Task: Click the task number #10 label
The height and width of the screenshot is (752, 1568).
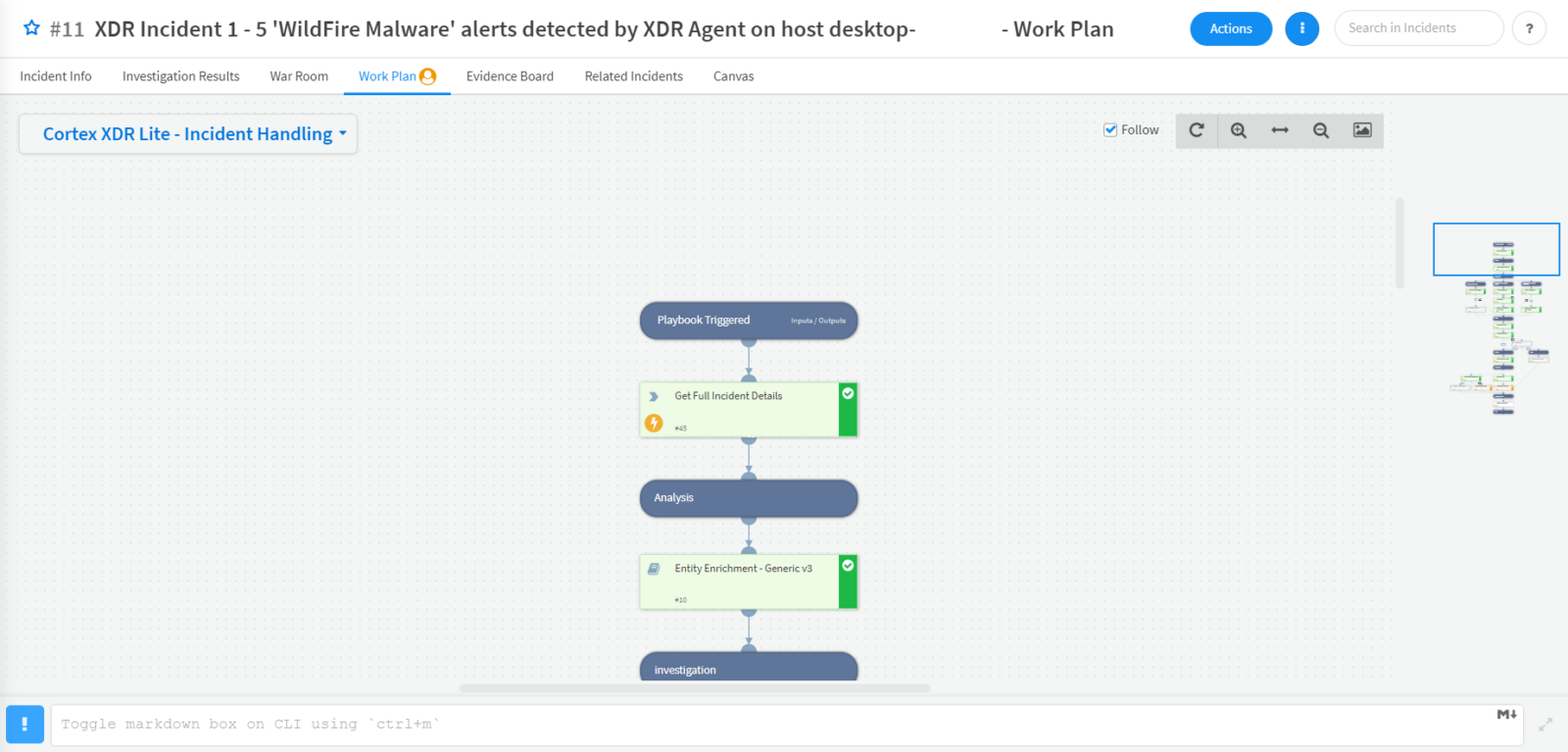Action: 681,600
